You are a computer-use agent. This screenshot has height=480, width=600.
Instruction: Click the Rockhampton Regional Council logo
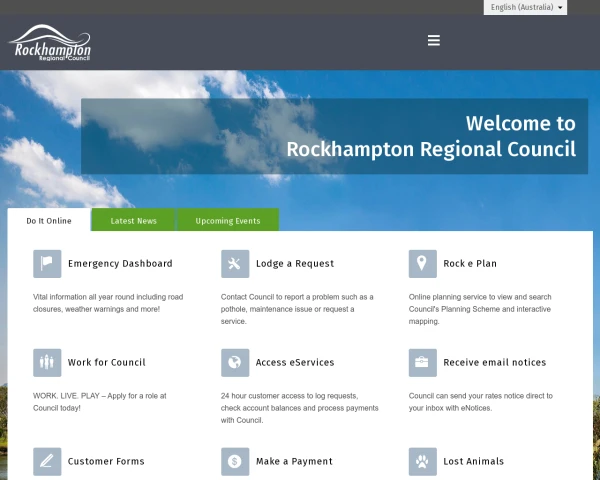pos(50,42)
